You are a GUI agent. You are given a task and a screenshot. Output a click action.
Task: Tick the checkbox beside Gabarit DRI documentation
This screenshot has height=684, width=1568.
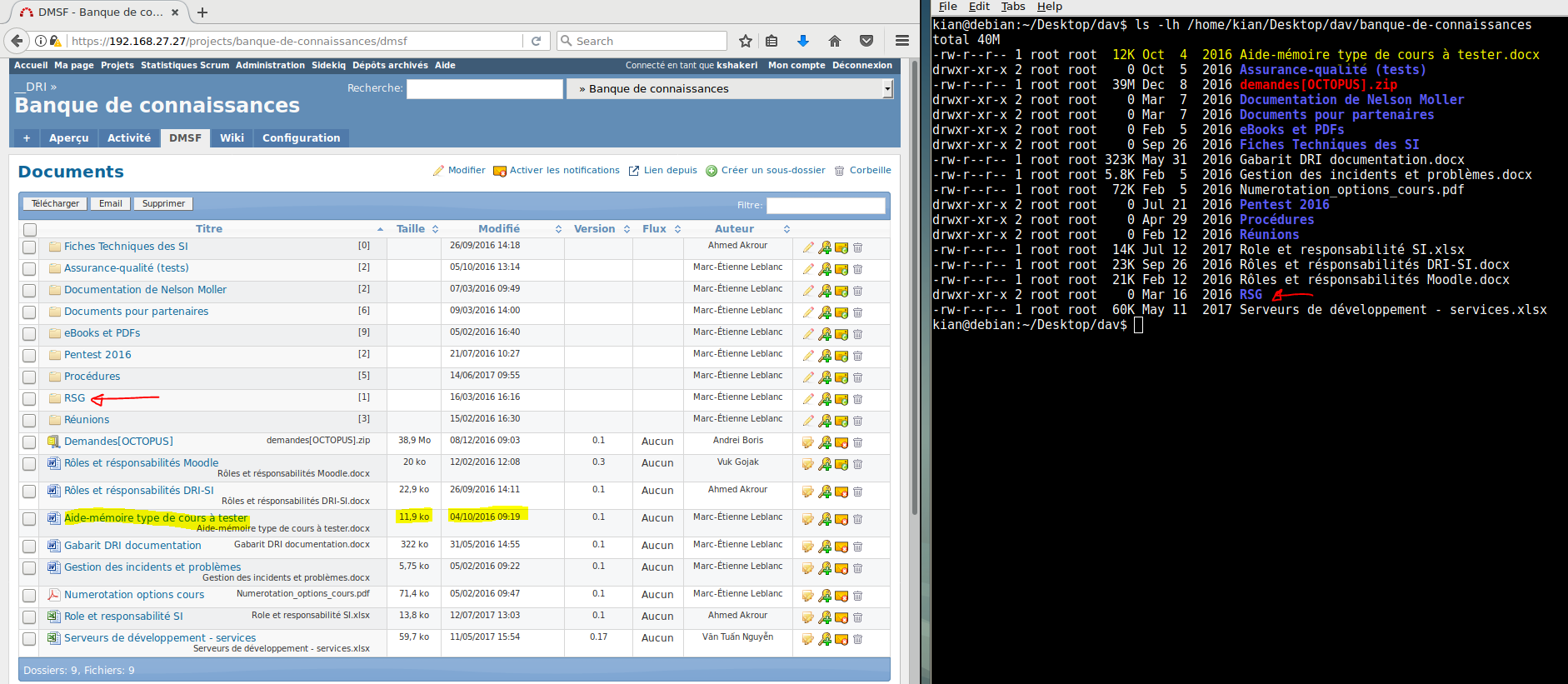coord(29,547)
